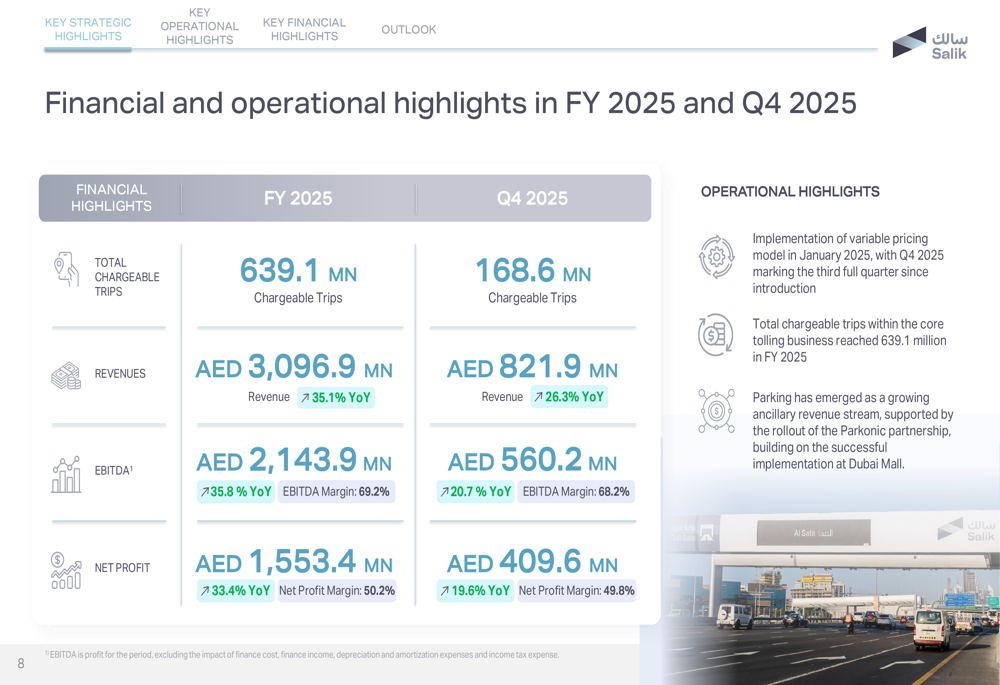1000x685 pixels.
Task: Click the EBITDA Margin 69.2% indicator
Action: (x=338, y=491)
